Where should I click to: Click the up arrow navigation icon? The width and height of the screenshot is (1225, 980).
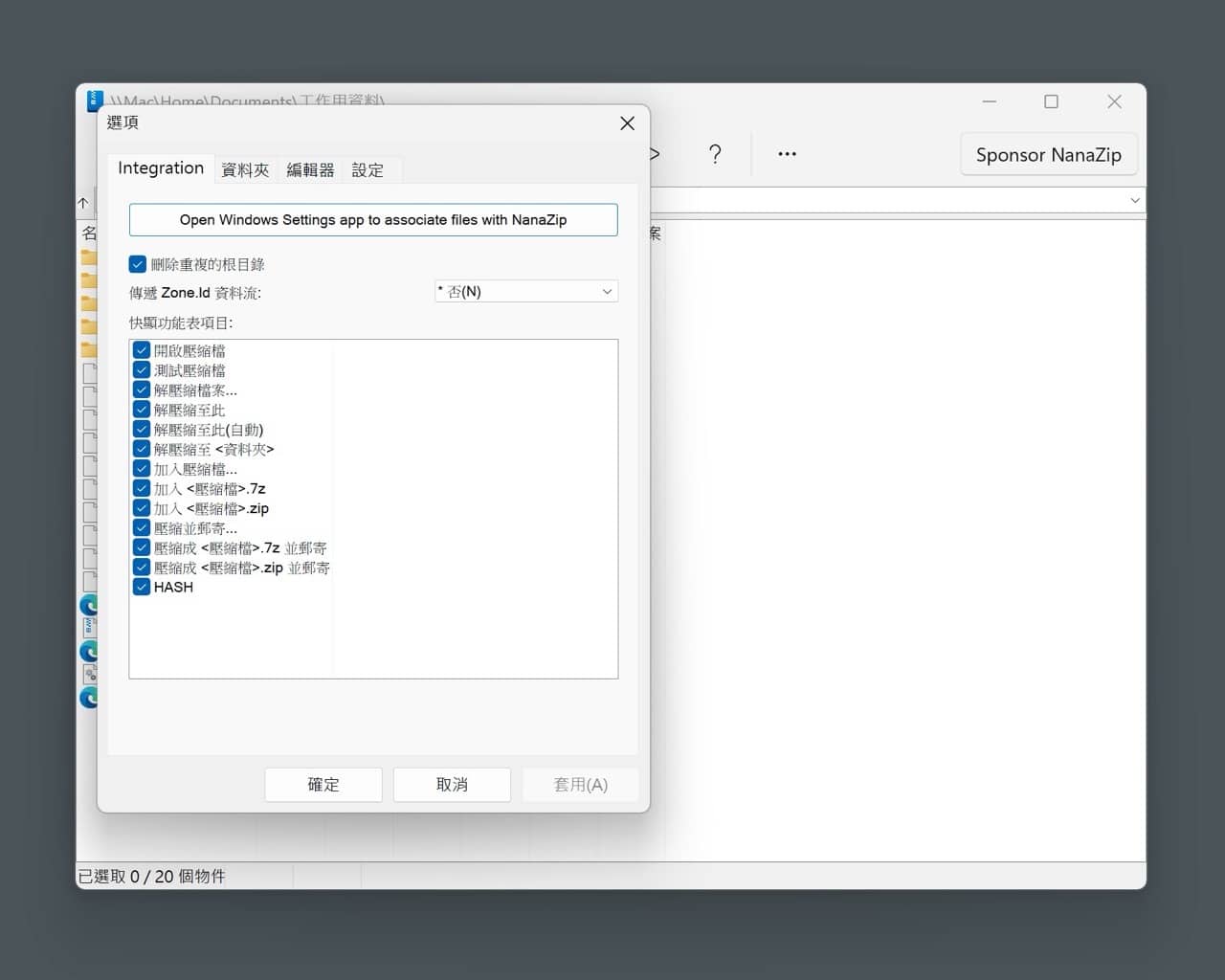84,203
